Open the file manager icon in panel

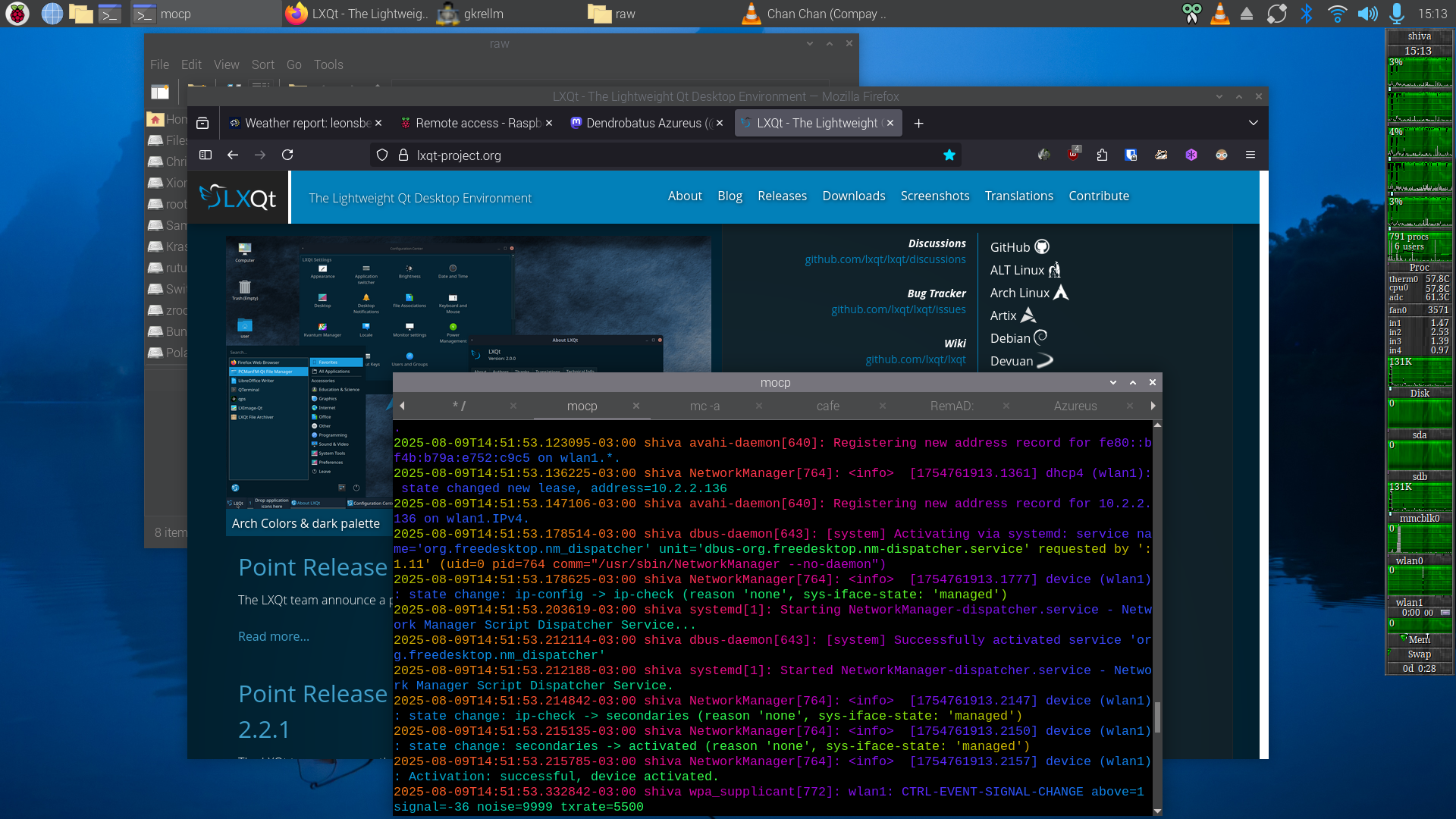(x=80, y=14)
